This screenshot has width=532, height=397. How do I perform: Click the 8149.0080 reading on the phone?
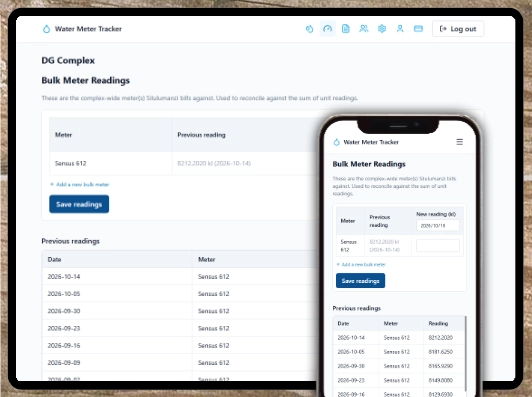click(441, 380)
